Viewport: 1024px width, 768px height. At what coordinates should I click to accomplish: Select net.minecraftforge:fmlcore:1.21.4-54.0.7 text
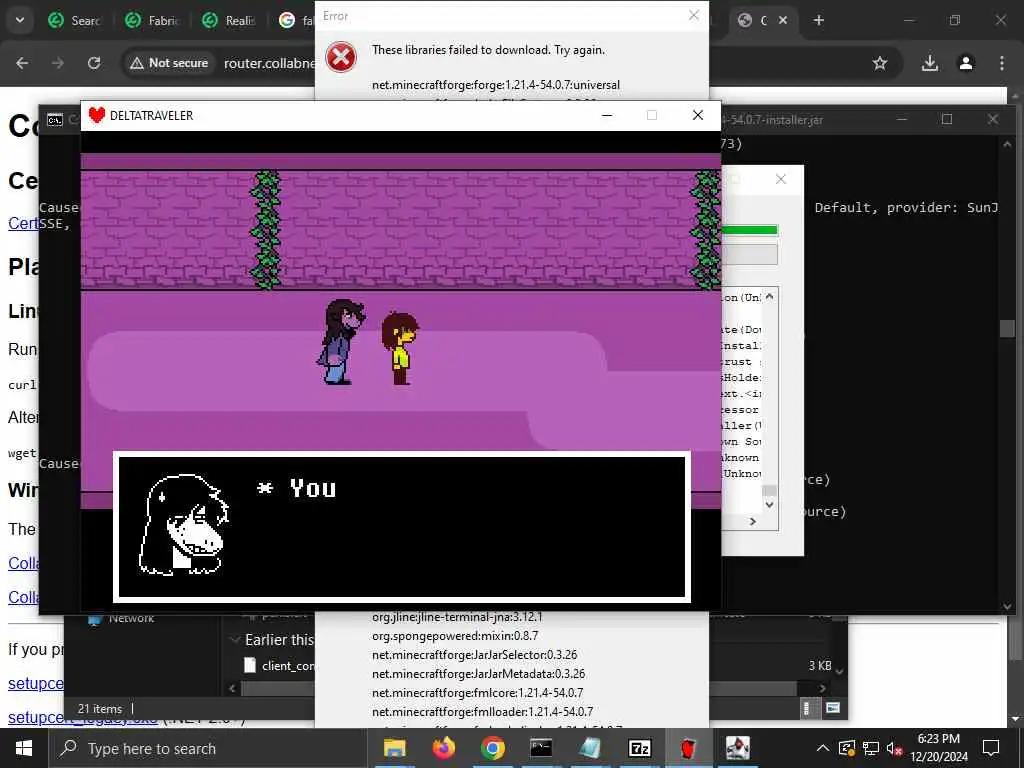click(477, 692)
